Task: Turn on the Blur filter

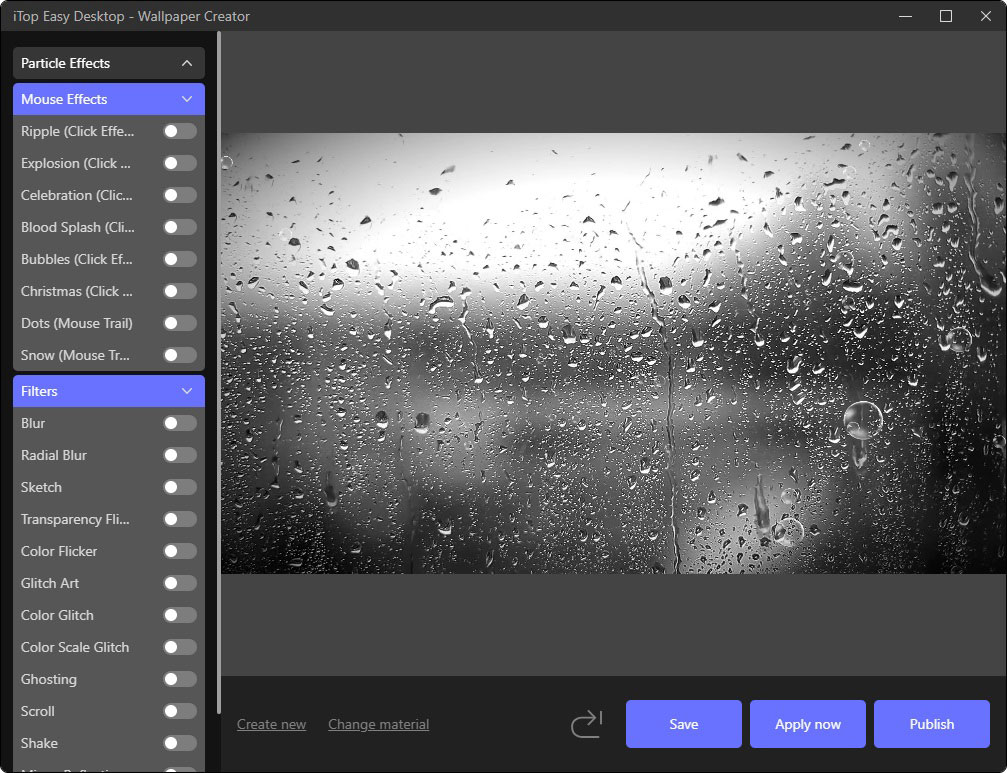Action: pos(180,423)
